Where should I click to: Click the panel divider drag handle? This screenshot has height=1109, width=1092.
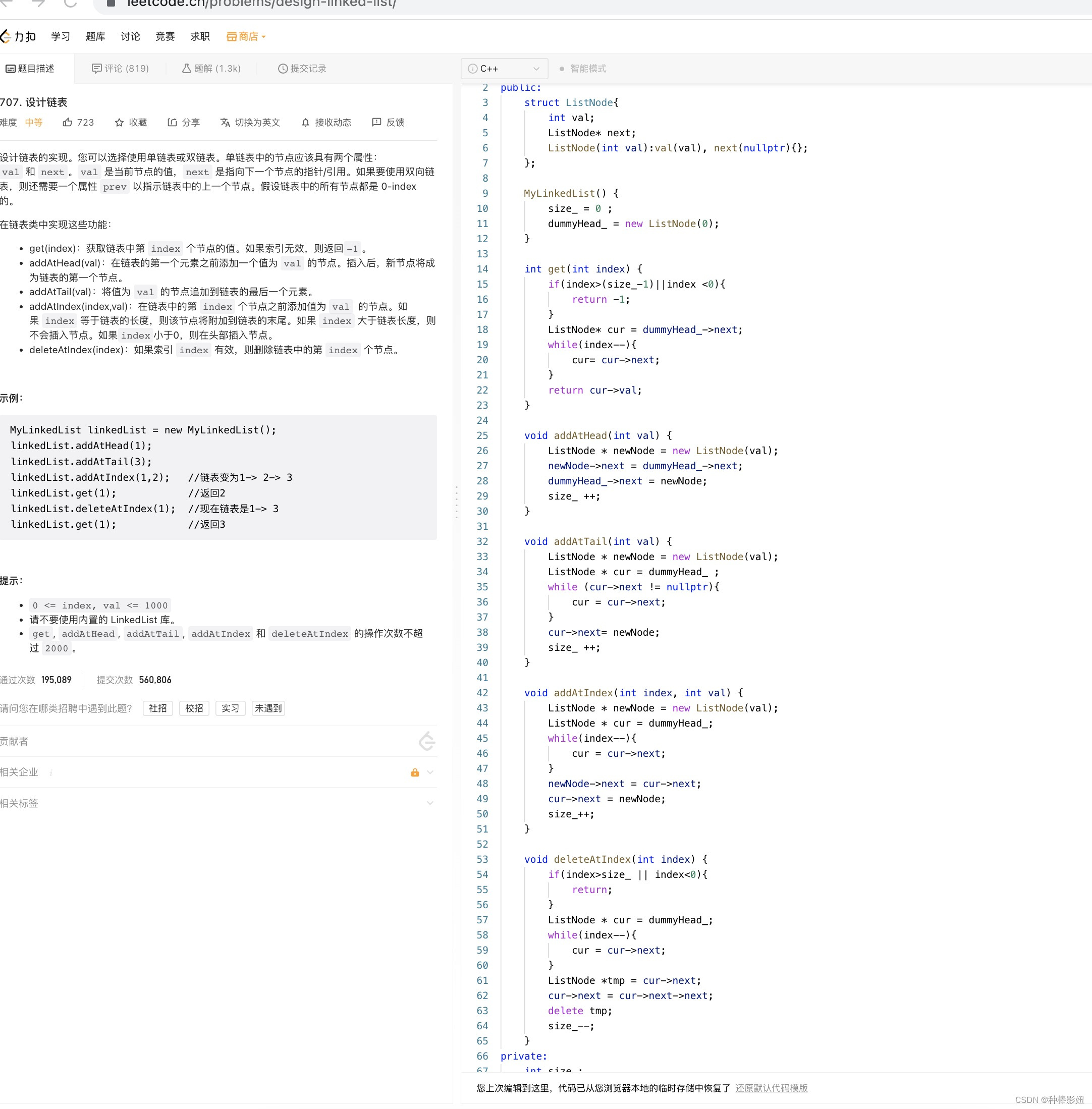point(457,502)
